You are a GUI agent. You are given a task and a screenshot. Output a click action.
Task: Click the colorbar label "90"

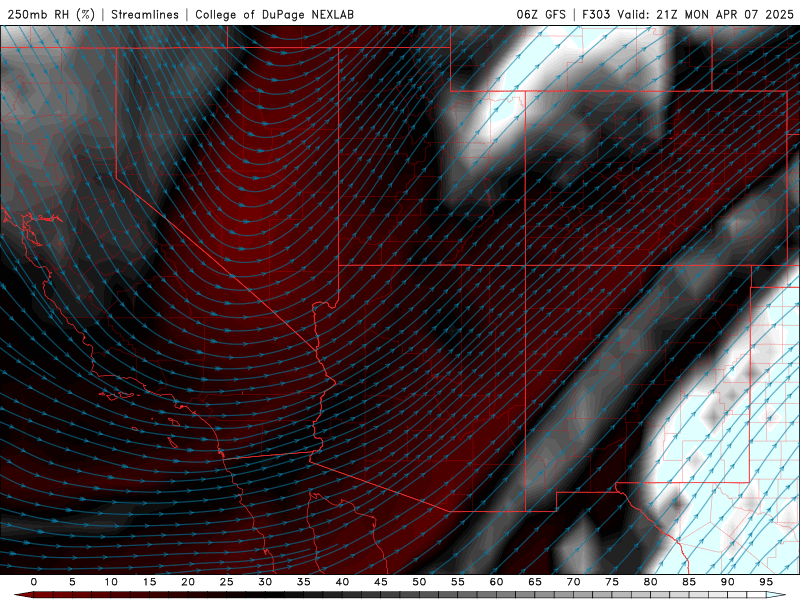tap(728, 582)
